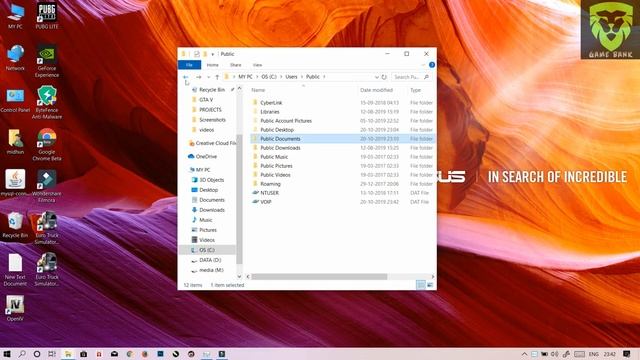
Task: Open the Share ribbon tab
Action: coord(236,65)
